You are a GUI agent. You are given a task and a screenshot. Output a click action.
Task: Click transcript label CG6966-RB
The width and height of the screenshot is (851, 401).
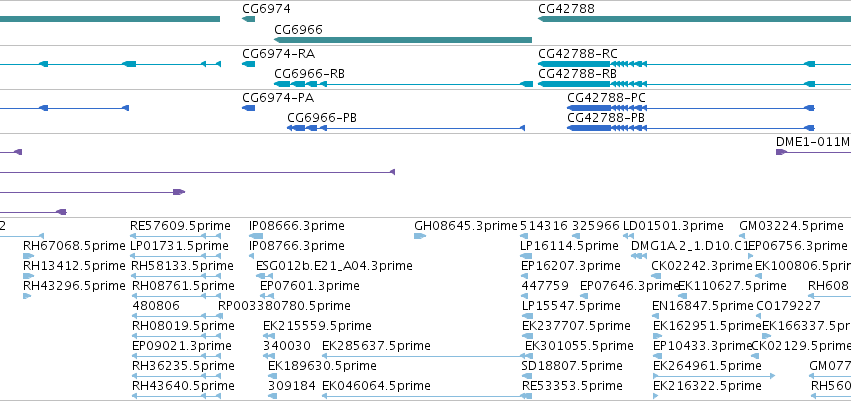click(309, 74)
